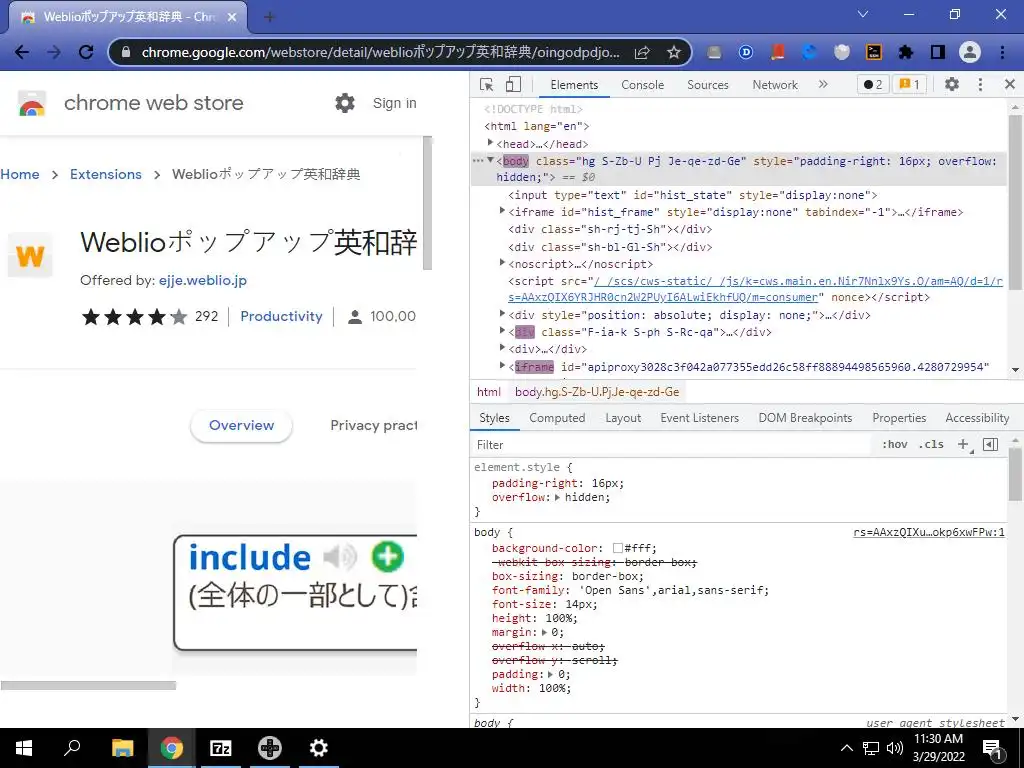Click the issues badge showing 1
This screenshot has width=1024, height=768.
(909, 84)
